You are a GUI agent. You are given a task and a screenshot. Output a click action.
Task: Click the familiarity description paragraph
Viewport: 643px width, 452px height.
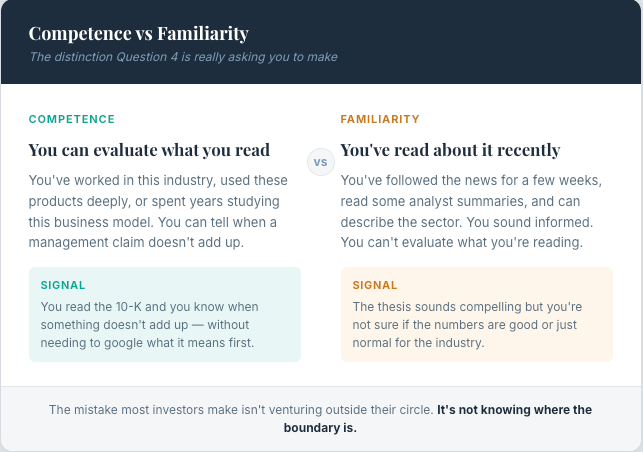(471, 211)
